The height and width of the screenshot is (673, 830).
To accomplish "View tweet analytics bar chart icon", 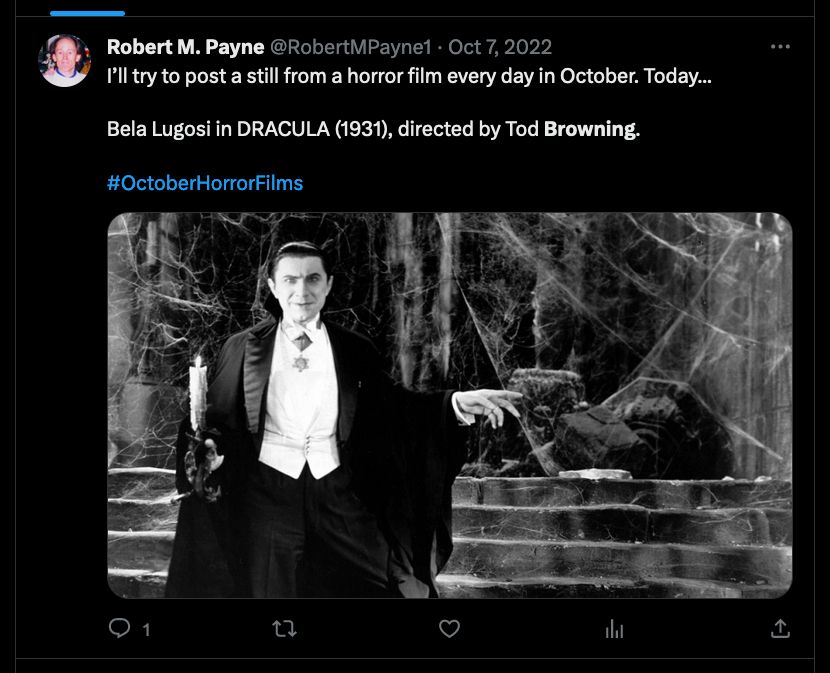I will (x=615, y=628).
